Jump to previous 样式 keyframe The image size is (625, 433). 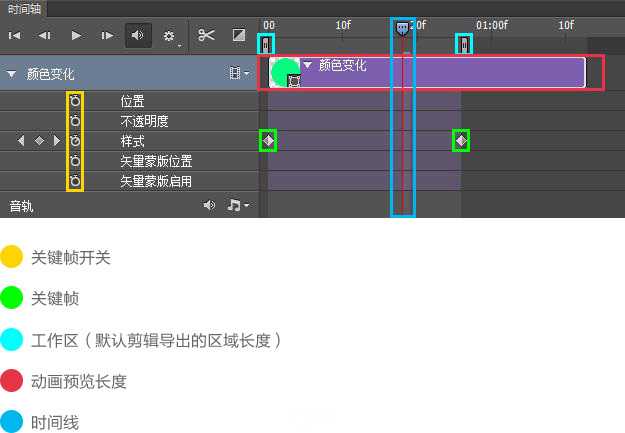click(x=21, y=141)
